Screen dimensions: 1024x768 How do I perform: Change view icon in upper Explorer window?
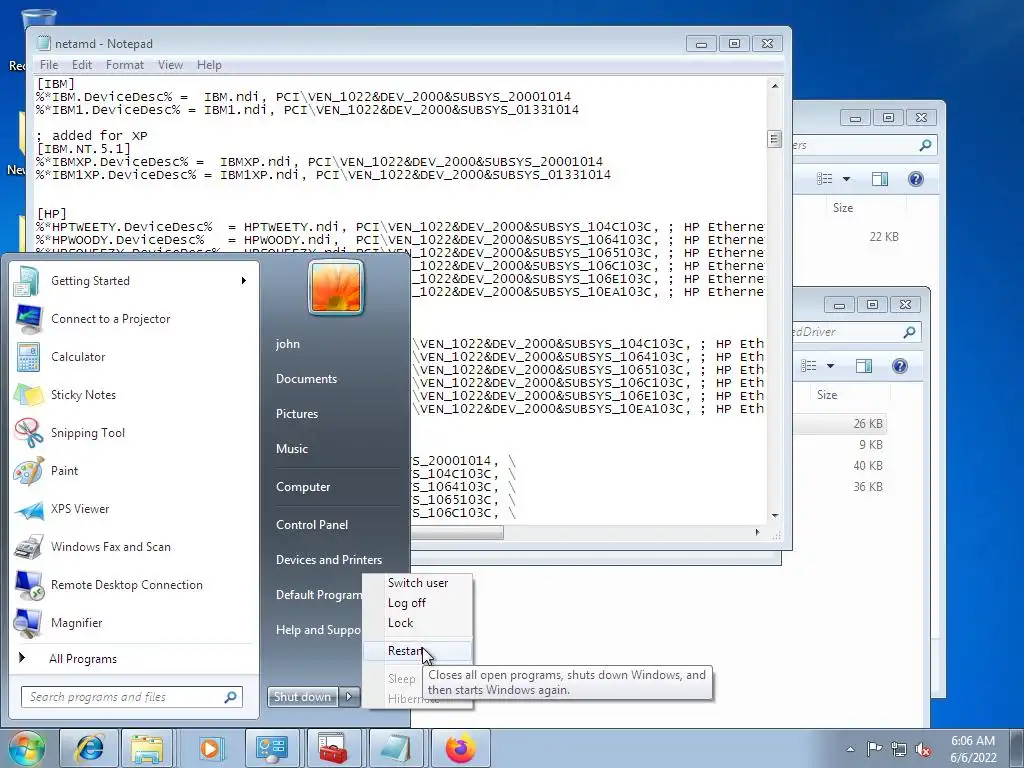click(x=825, y=179)
